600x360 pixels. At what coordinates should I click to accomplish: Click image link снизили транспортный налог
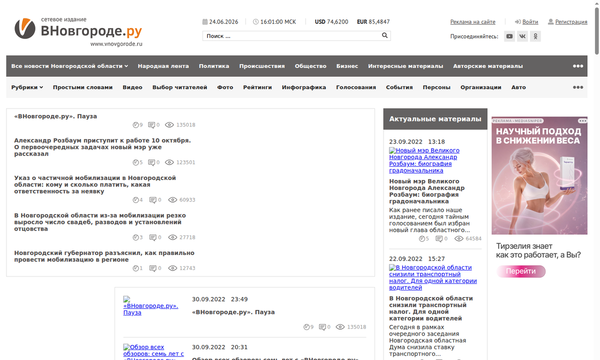pyautogui.click(x=433, y=278)
